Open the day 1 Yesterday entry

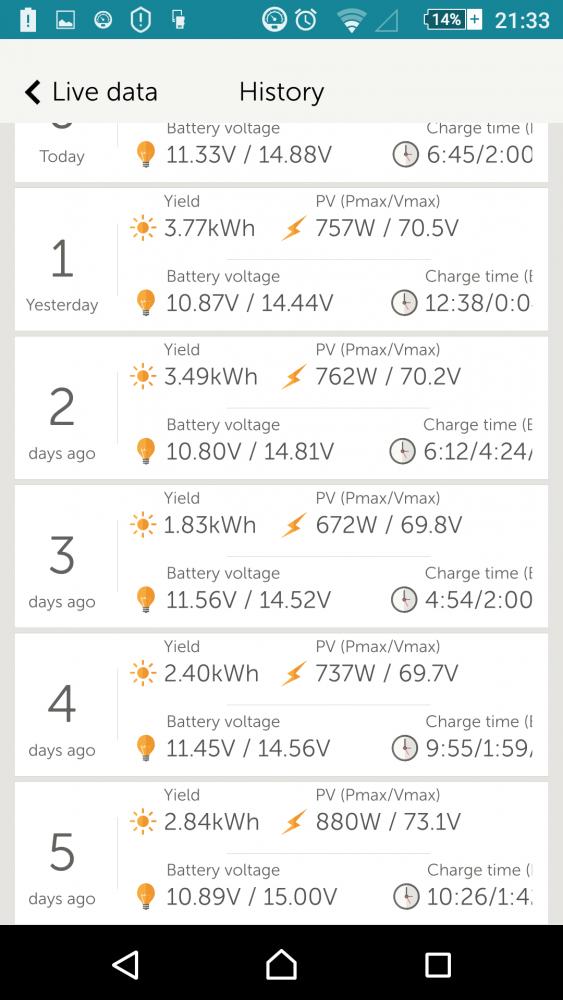click(x=281, y=259)
